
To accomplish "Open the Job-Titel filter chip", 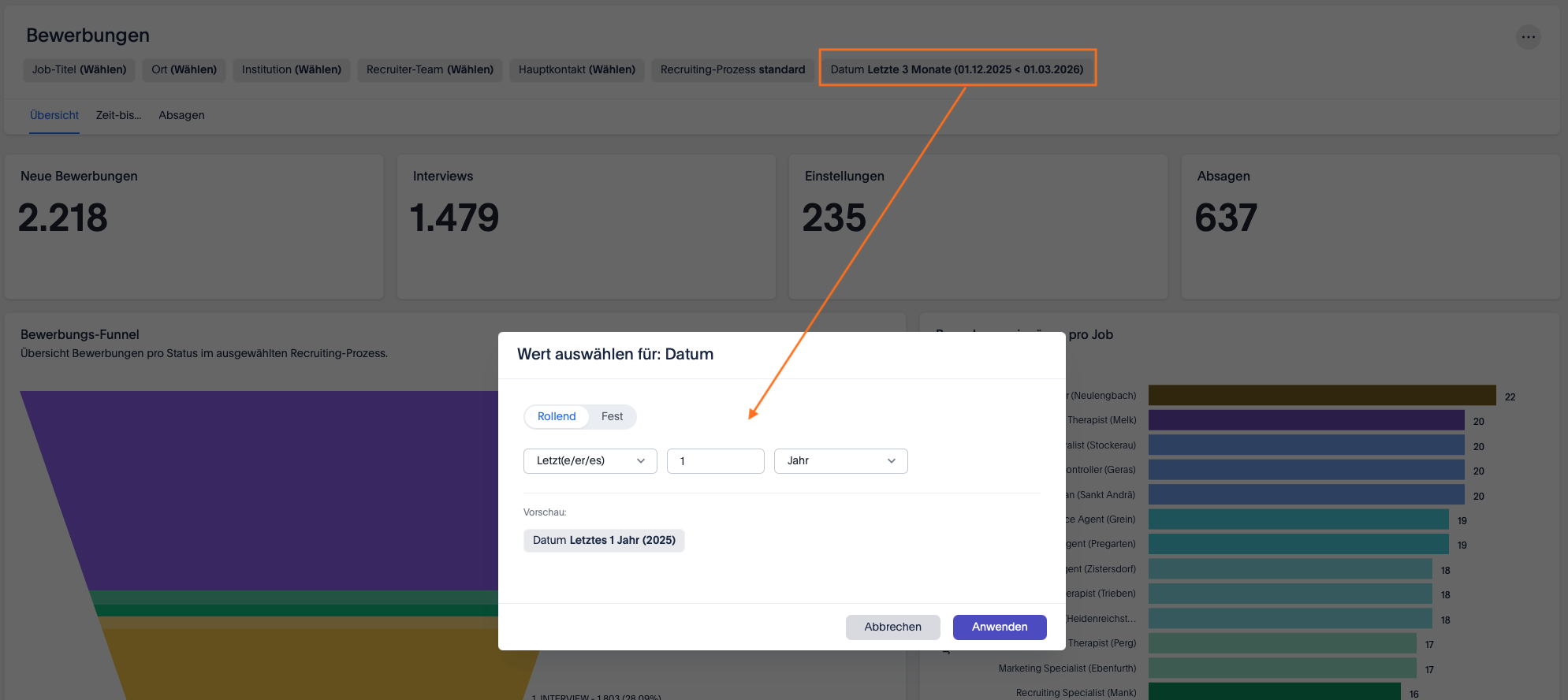I will coord(79,69).
